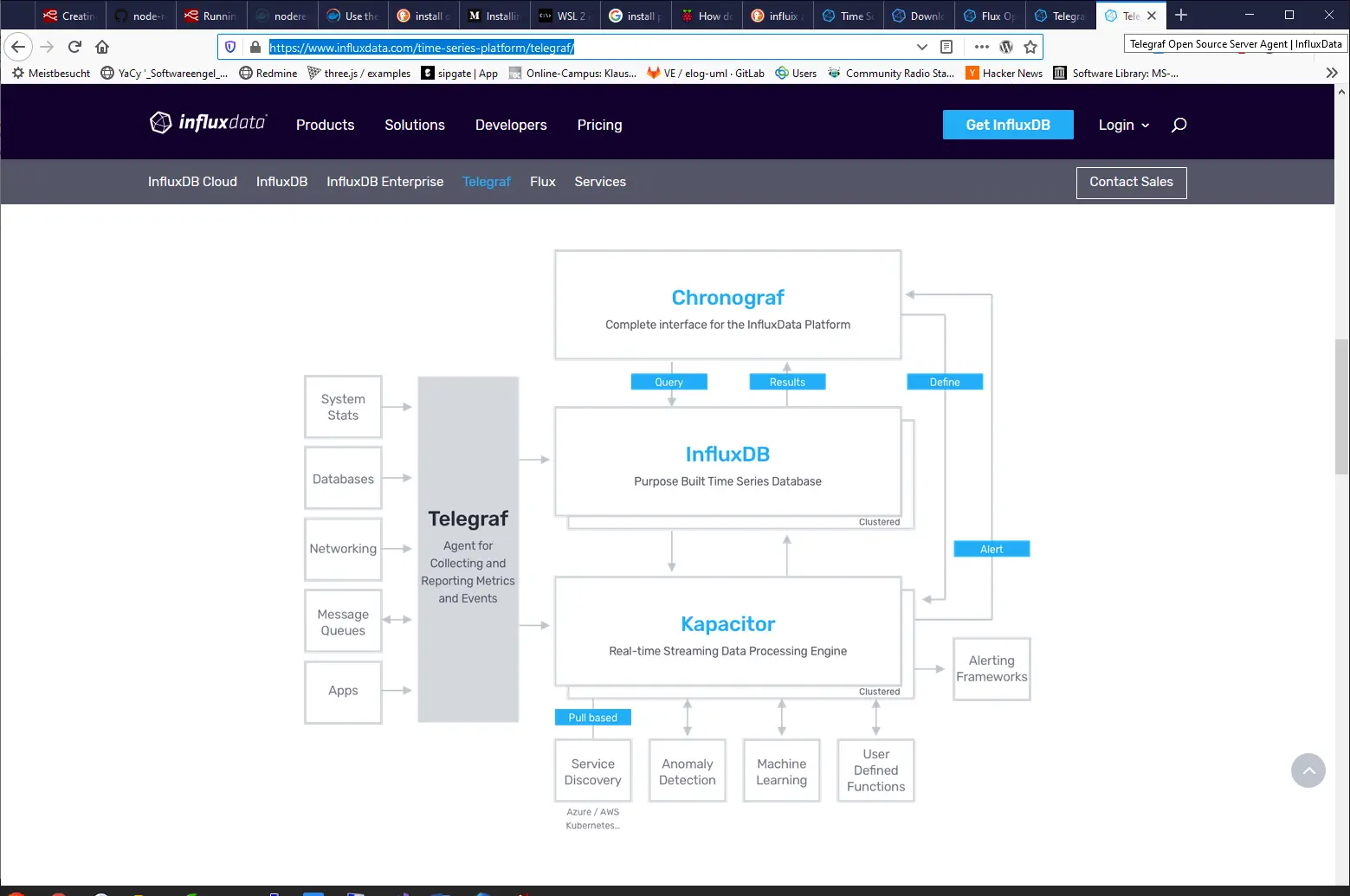The height and width of the screenshot is (896, 1350).
Task: Switch to the Flux section tab
Action: (542, 182)
